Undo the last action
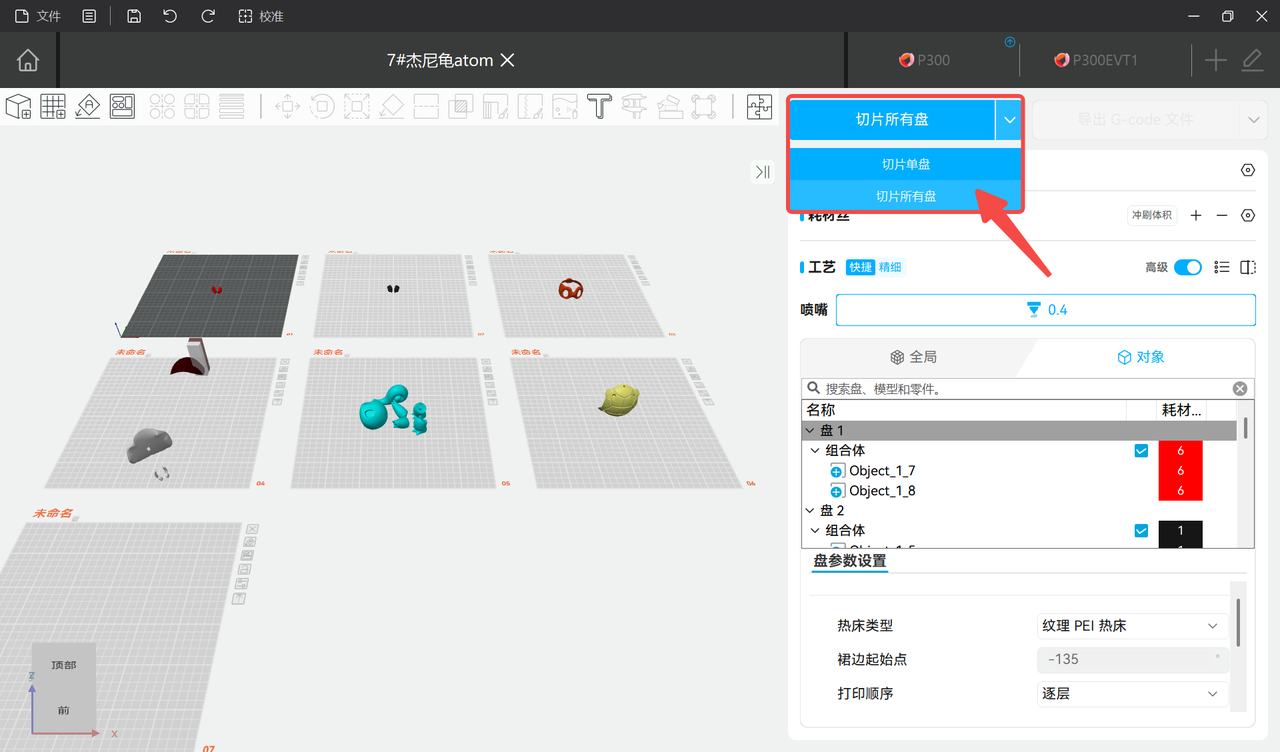Viewport: 1280px width, 752px height. click(170, 16)
